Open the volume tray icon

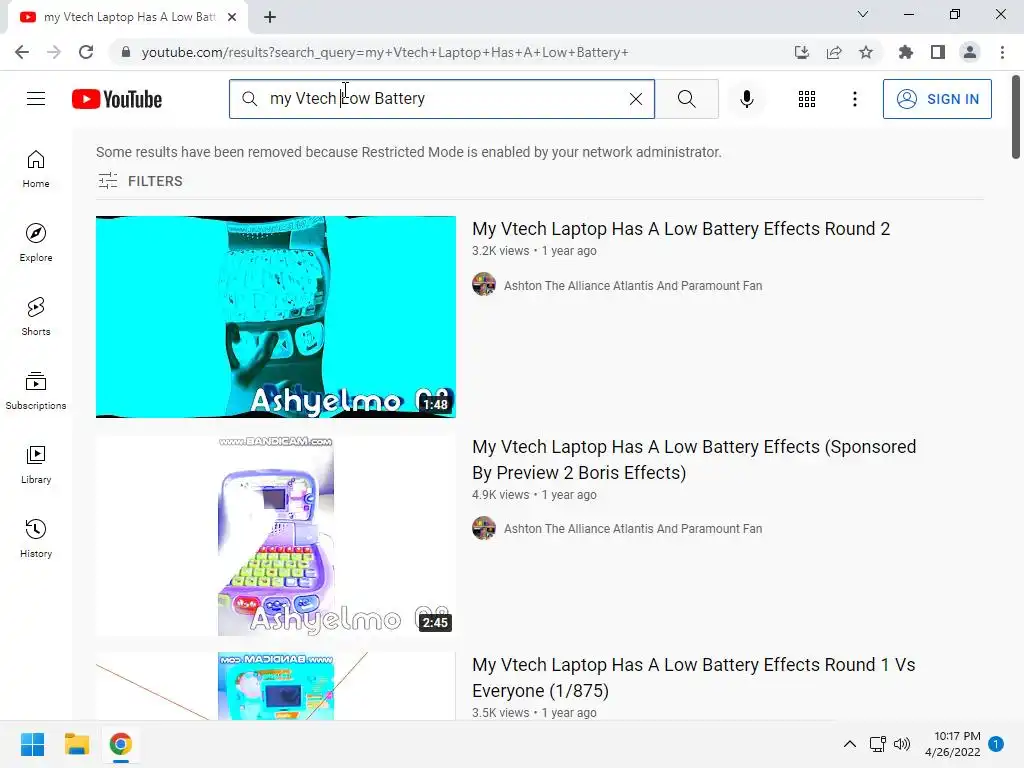pos(902,744)
